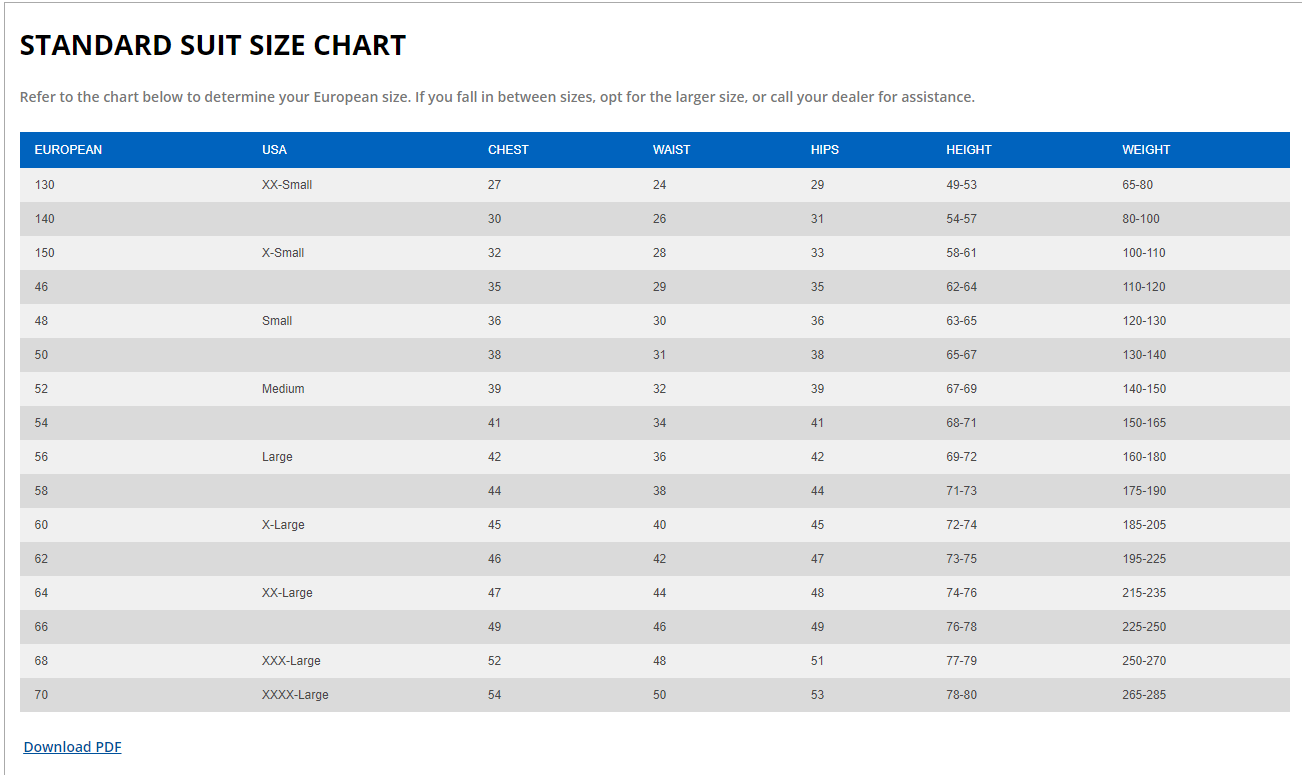
Task: Click the WAIST column header
Action: click(x=671, y=150)
